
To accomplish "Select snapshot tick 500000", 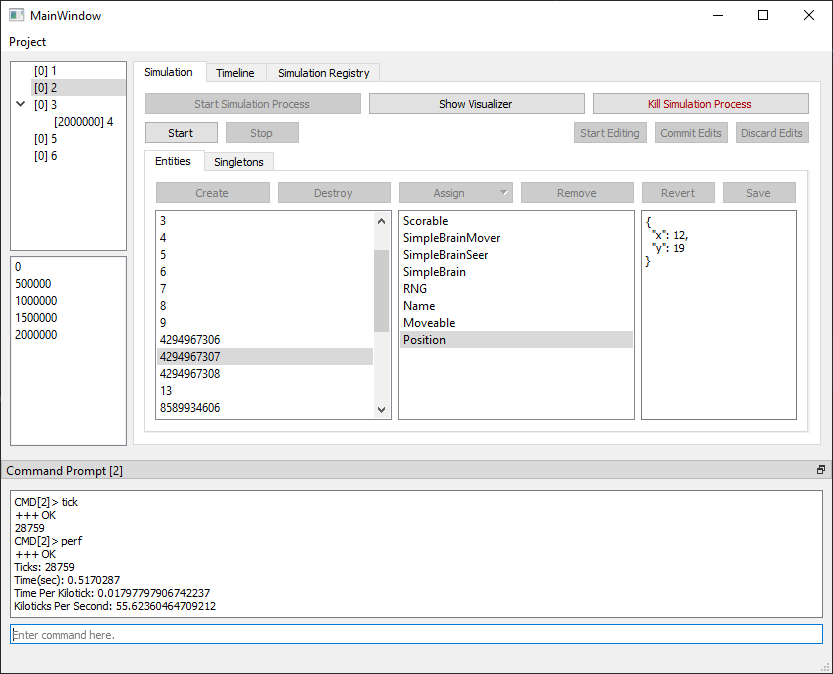I will point(68,284).
